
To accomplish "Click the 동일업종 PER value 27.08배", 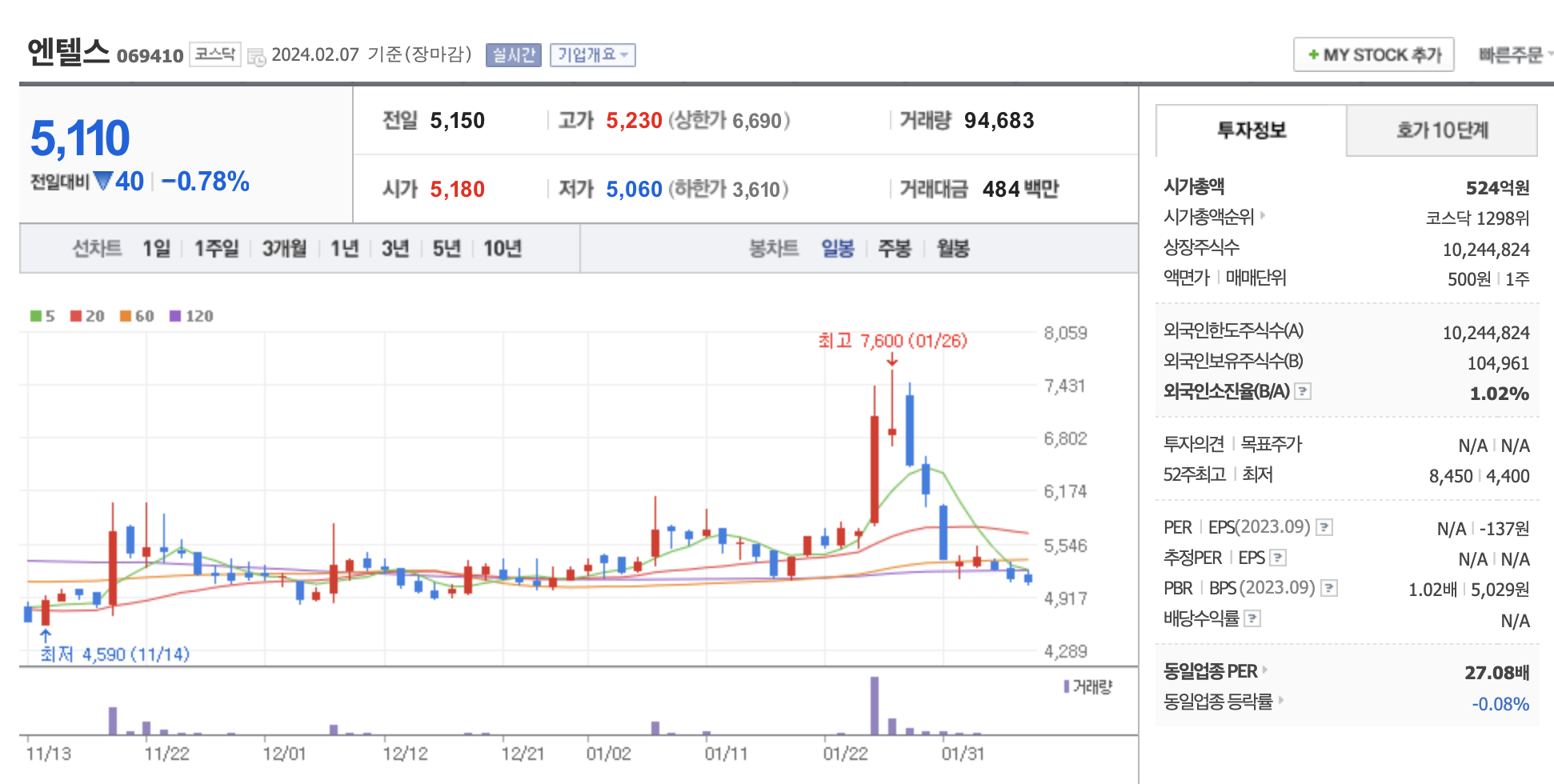I will click(x=1497, y=673).
